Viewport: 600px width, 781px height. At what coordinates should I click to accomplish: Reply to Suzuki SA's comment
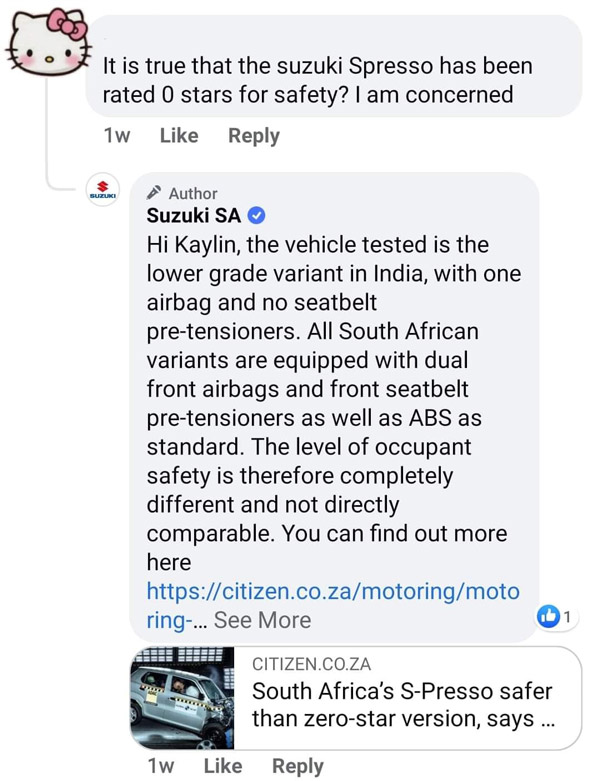coord(298,766)
